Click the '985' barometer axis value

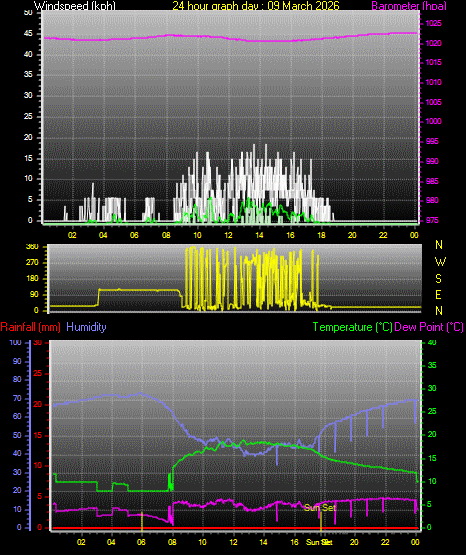tap(432, 182)
